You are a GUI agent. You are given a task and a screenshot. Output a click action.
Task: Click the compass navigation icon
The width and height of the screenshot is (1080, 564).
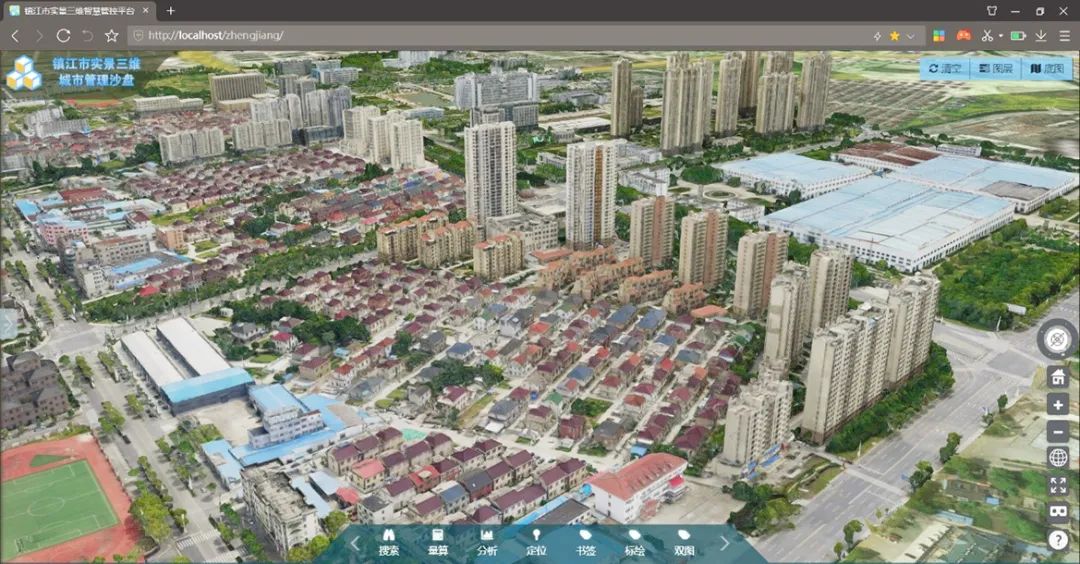click(x=1058, y=339)
